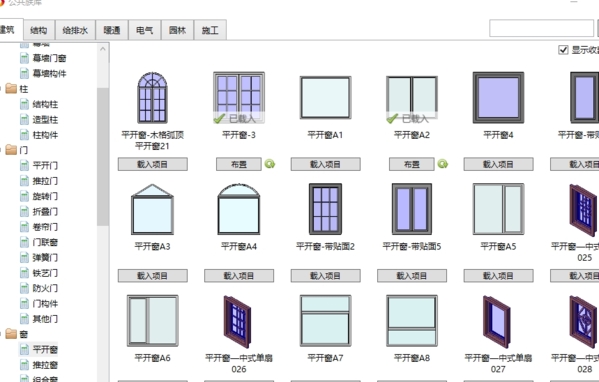The height and width of the screenshot is (382, 599).
Task: Click the 平开窗-木格弧顶 arched window thumbnail
Action: pyautogui.click(x=152, y=97)
